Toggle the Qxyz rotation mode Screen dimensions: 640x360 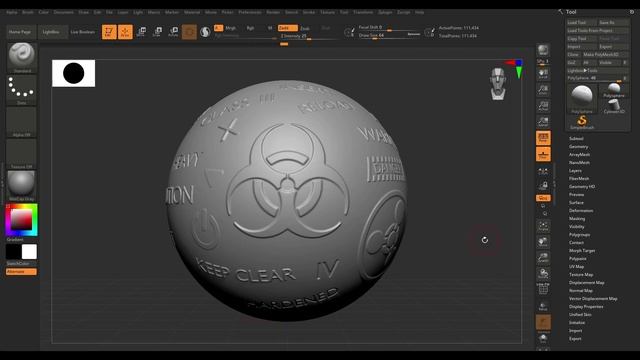[x=543, y=198]
